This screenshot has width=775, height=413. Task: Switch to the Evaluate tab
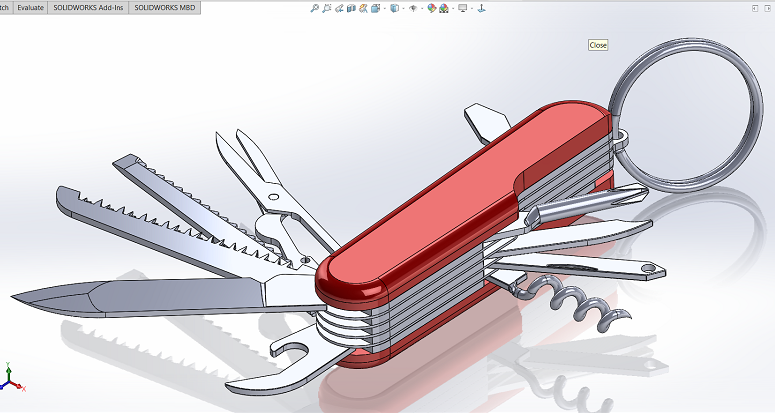(x=30, y=7)
